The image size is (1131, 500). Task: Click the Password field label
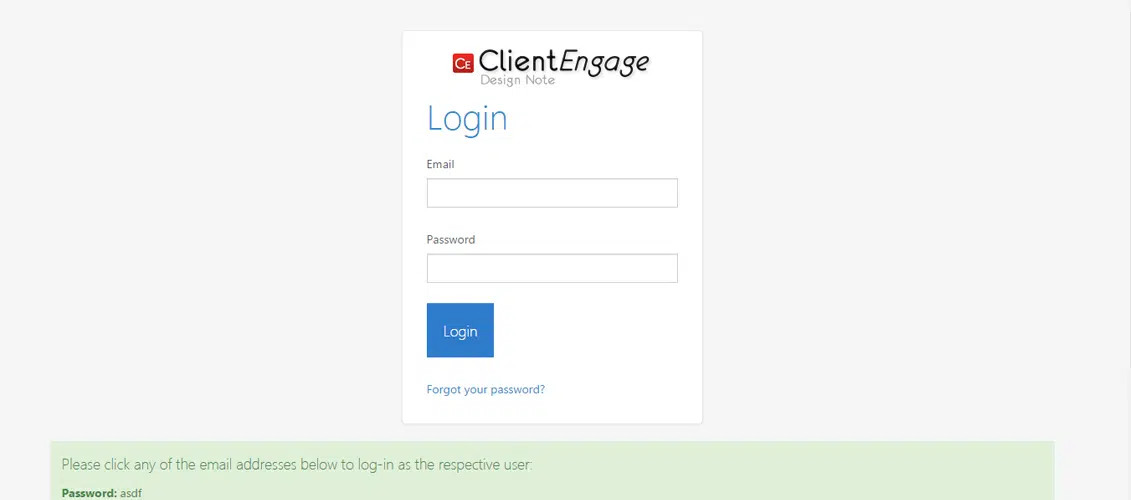451,240
